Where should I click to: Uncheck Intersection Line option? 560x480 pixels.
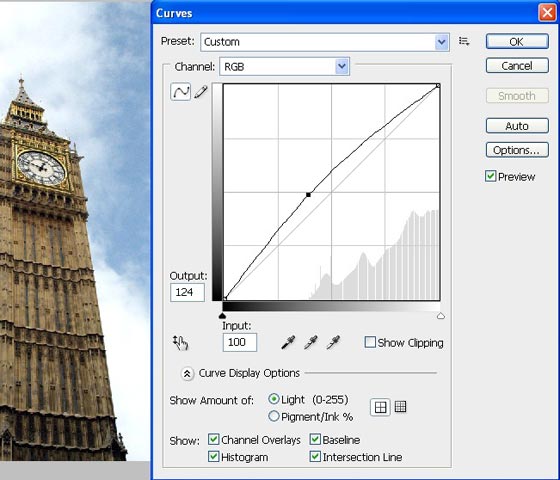point(315,456)
